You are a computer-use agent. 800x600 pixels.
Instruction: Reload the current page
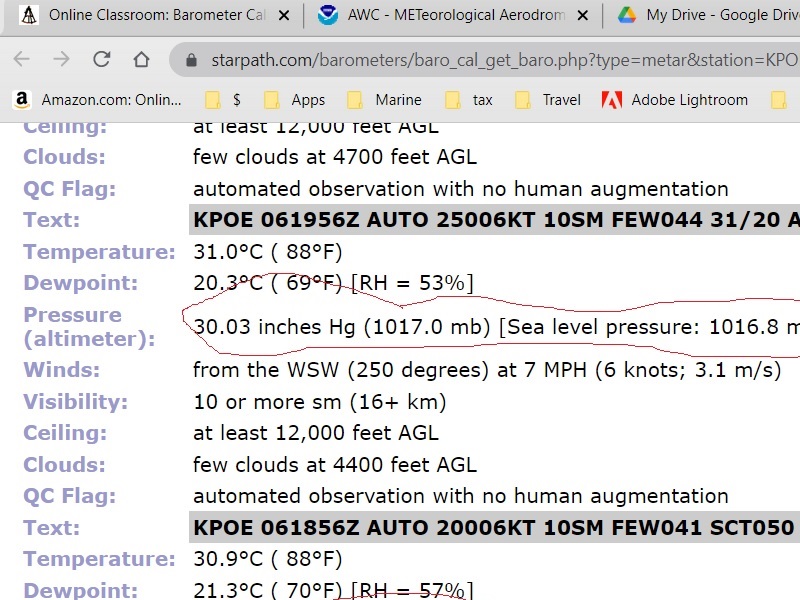(x=102, y=59)
